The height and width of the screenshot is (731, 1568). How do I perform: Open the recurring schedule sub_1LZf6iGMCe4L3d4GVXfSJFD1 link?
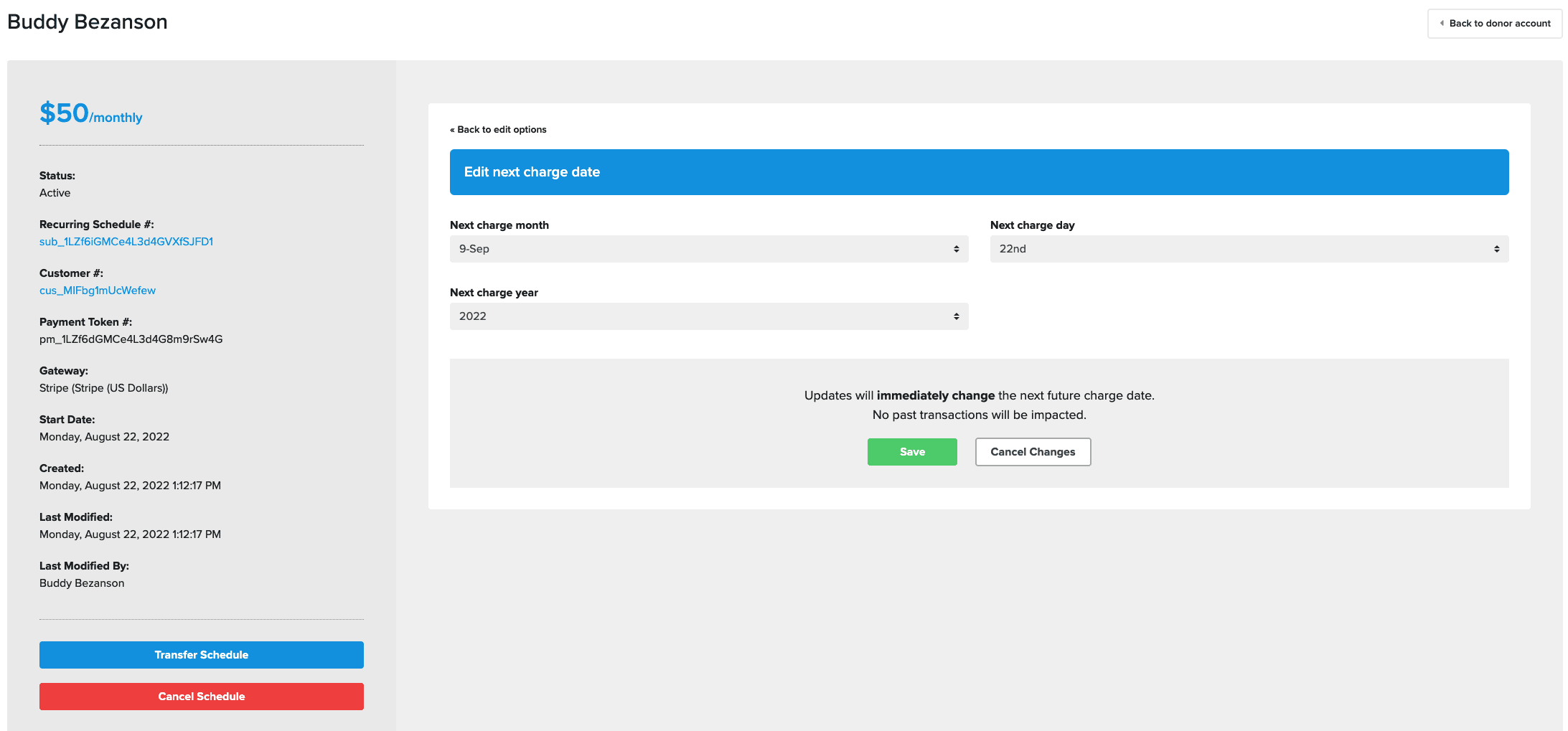126,242
